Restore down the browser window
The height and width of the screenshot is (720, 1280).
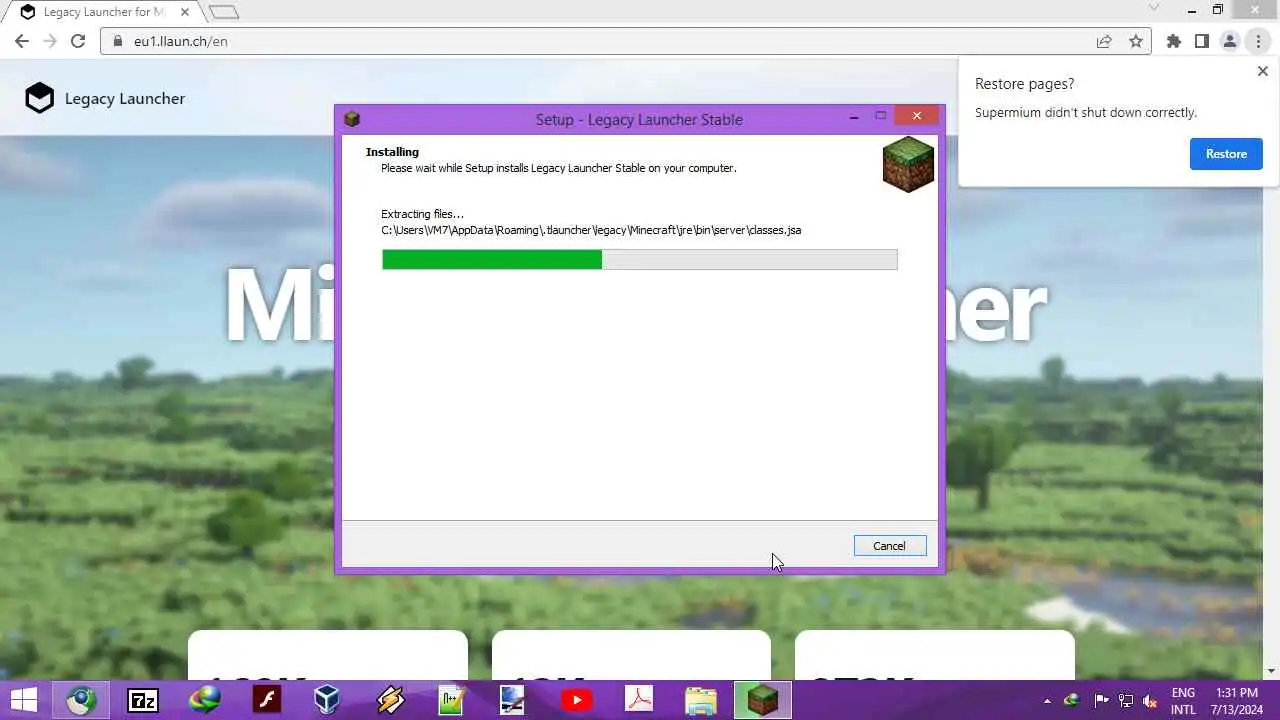[1218, 10]
